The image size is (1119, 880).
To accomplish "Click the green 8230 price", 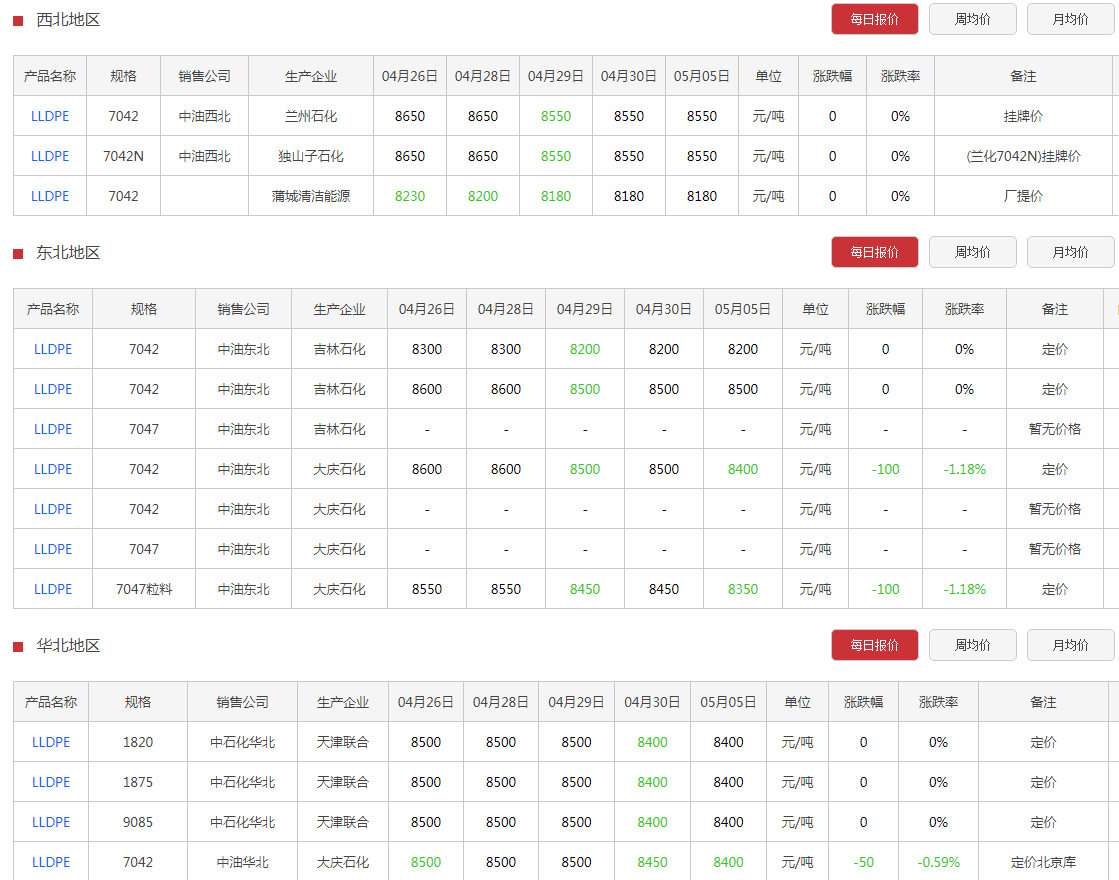I will [x=410, y=196].
